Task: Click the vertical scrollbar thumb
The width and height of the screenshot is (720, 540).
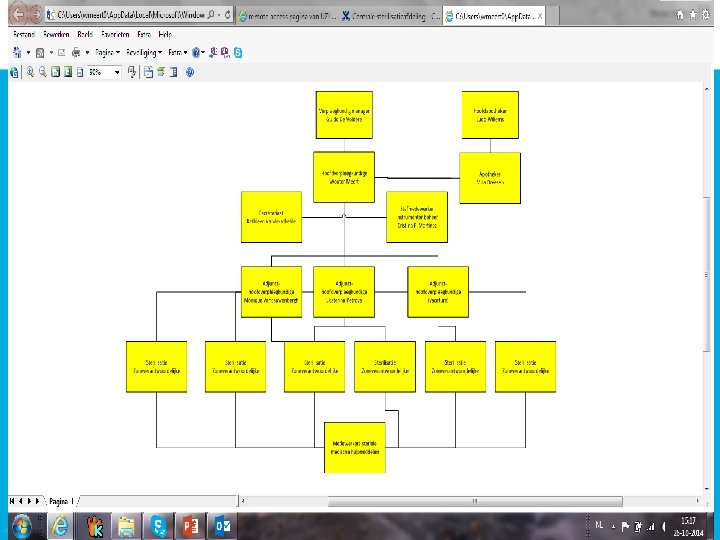Action: (x=706, y=274)
